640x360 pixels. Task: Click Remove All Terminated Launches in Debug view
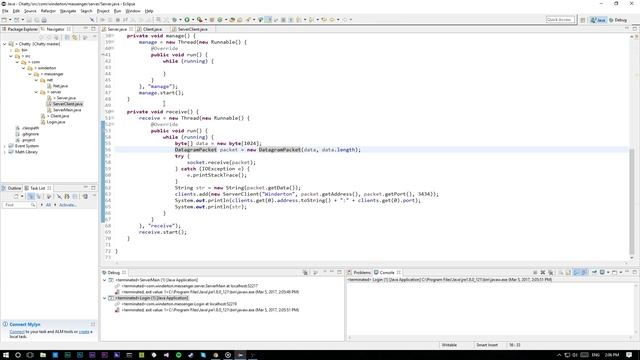tap(305, 272)
